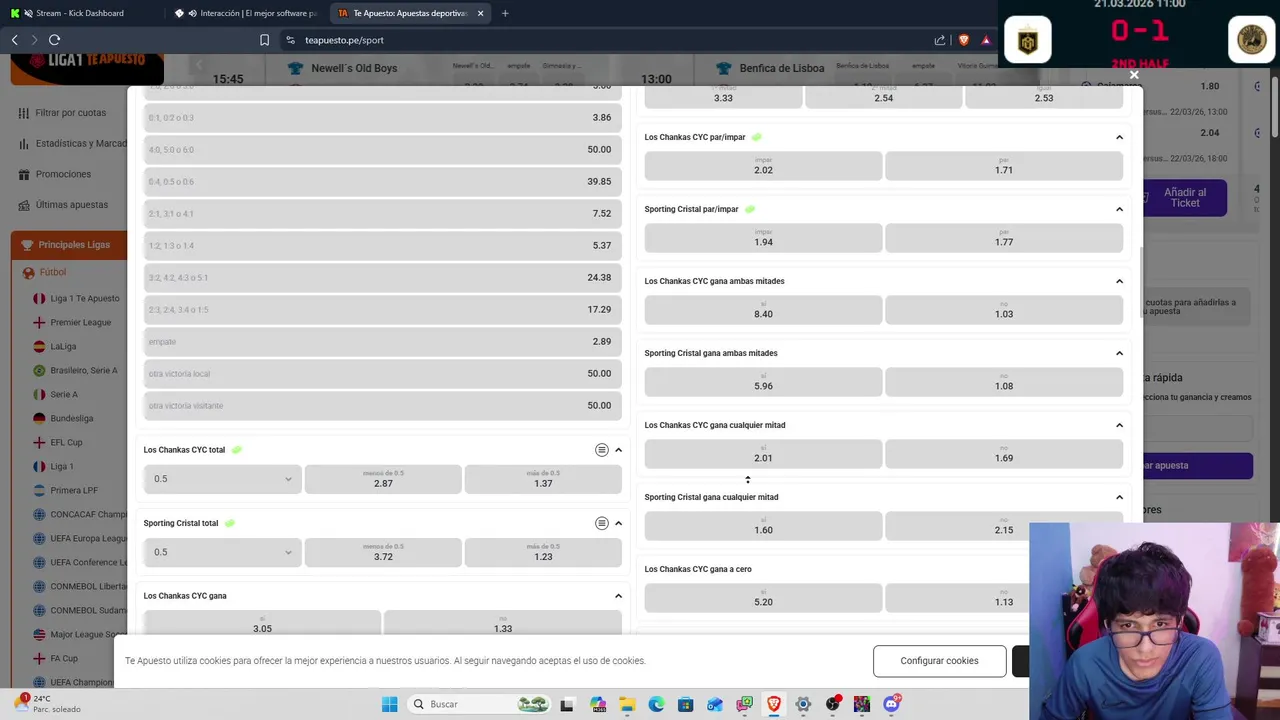Image resolution: width=1280 pixels, height=720 pixels.
Task: Click the browser back arrow
Action: [15, 40]
